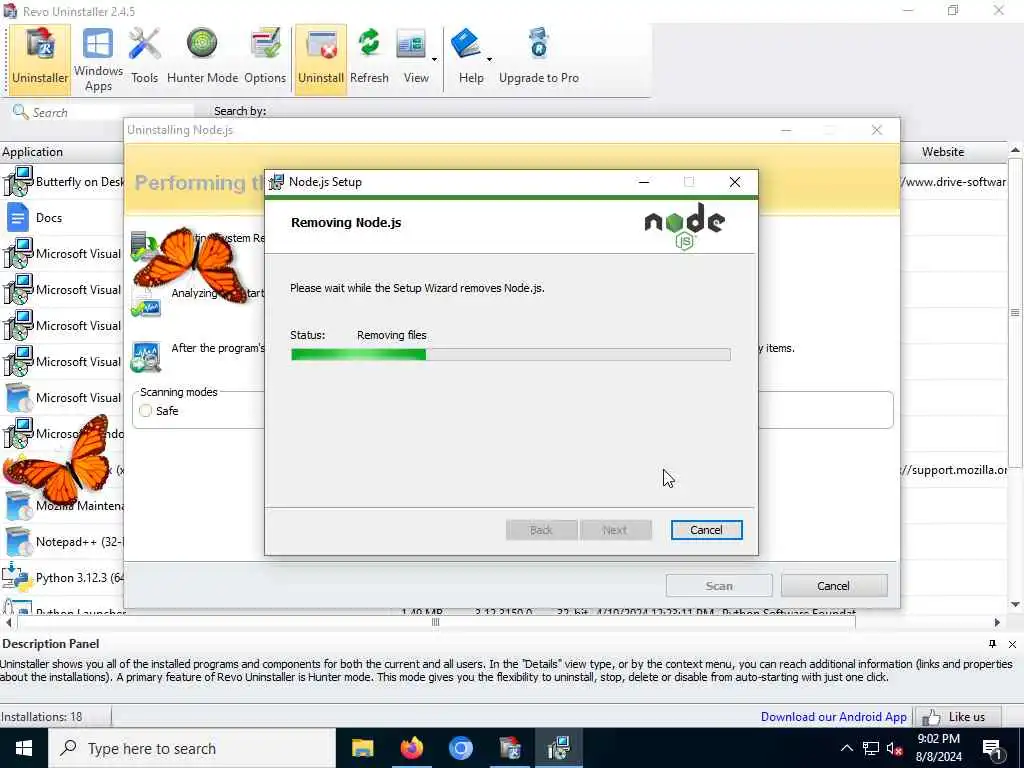
Task: Click the Installations: 18 status text
Action: (41, 716)
